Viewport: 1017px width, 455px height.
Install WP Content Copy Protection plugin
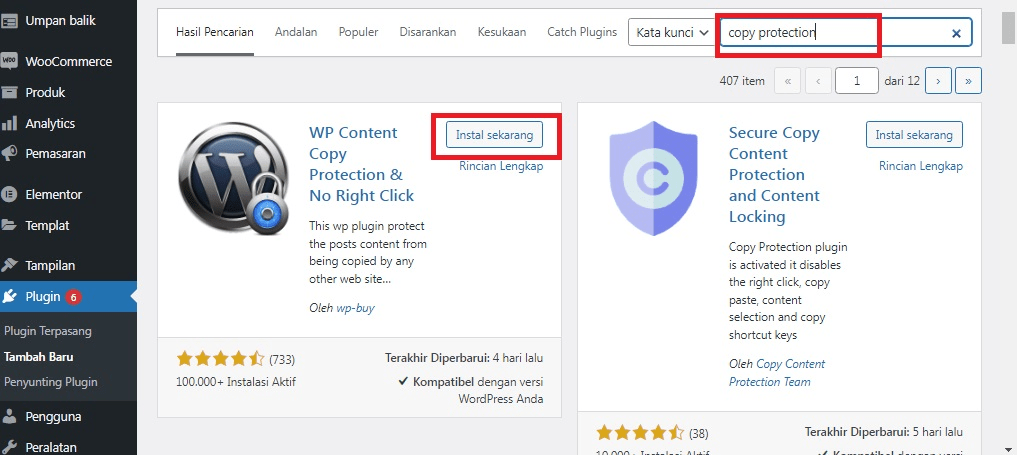[x=495, y=134]
